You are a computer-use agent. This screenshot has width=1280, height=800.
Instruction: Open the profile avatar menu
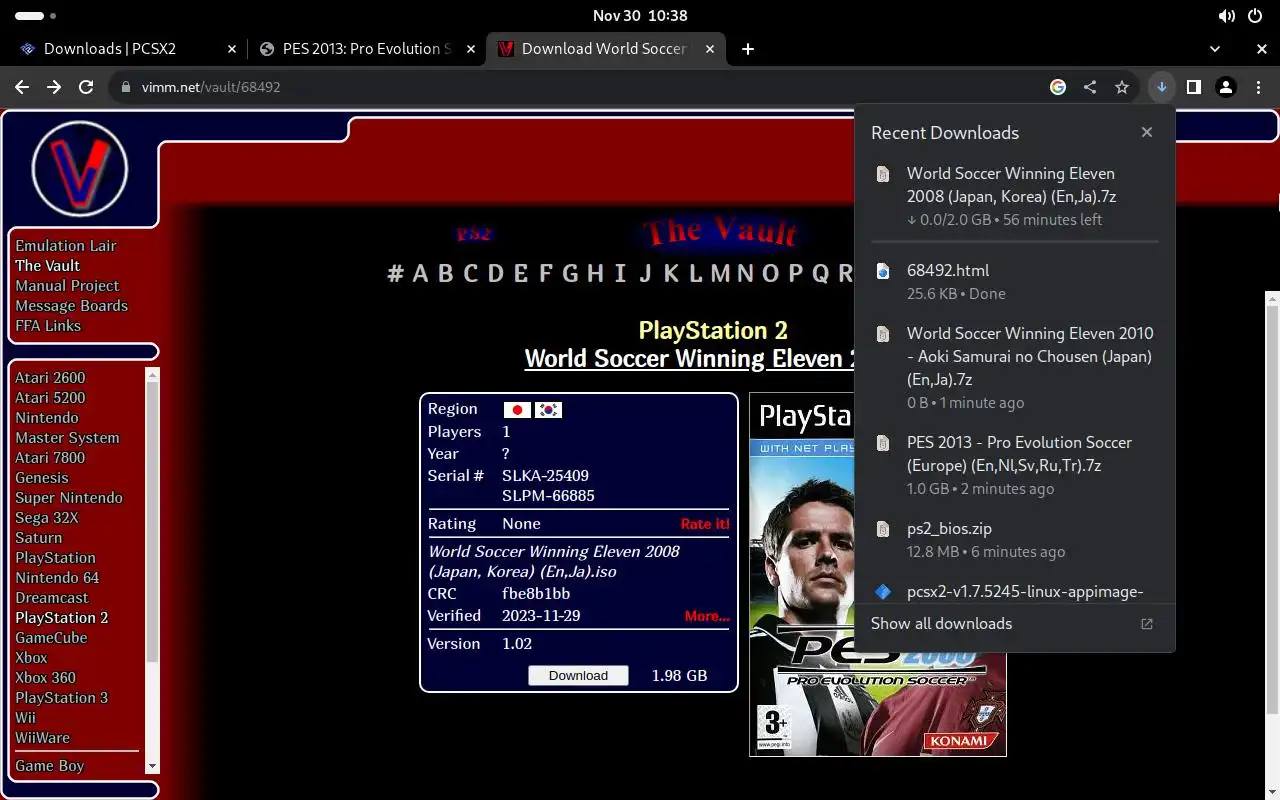(x=1226, y=87)
